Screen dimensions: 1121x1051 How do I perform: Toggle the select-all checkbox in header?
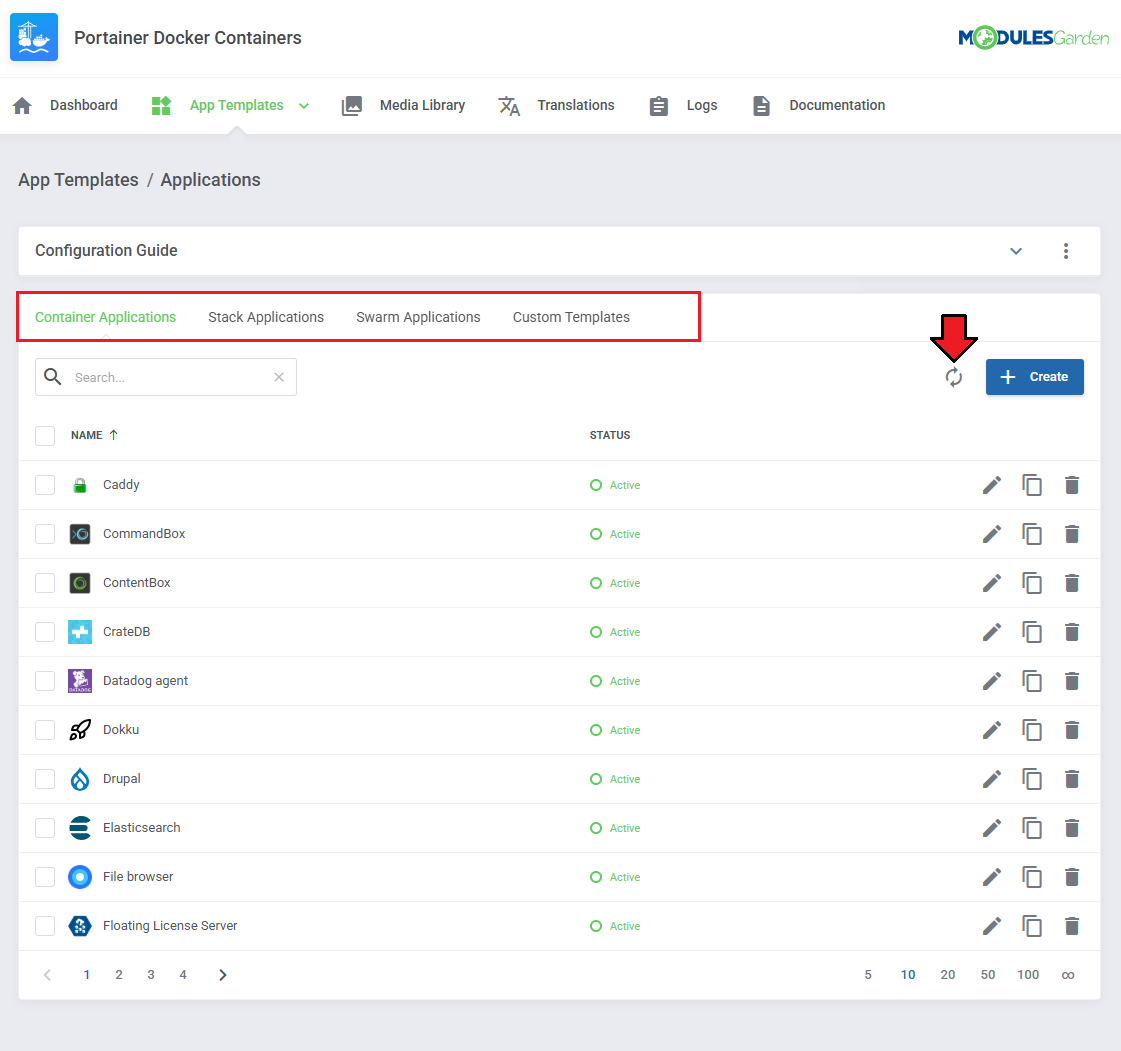[x=45, y=435]
